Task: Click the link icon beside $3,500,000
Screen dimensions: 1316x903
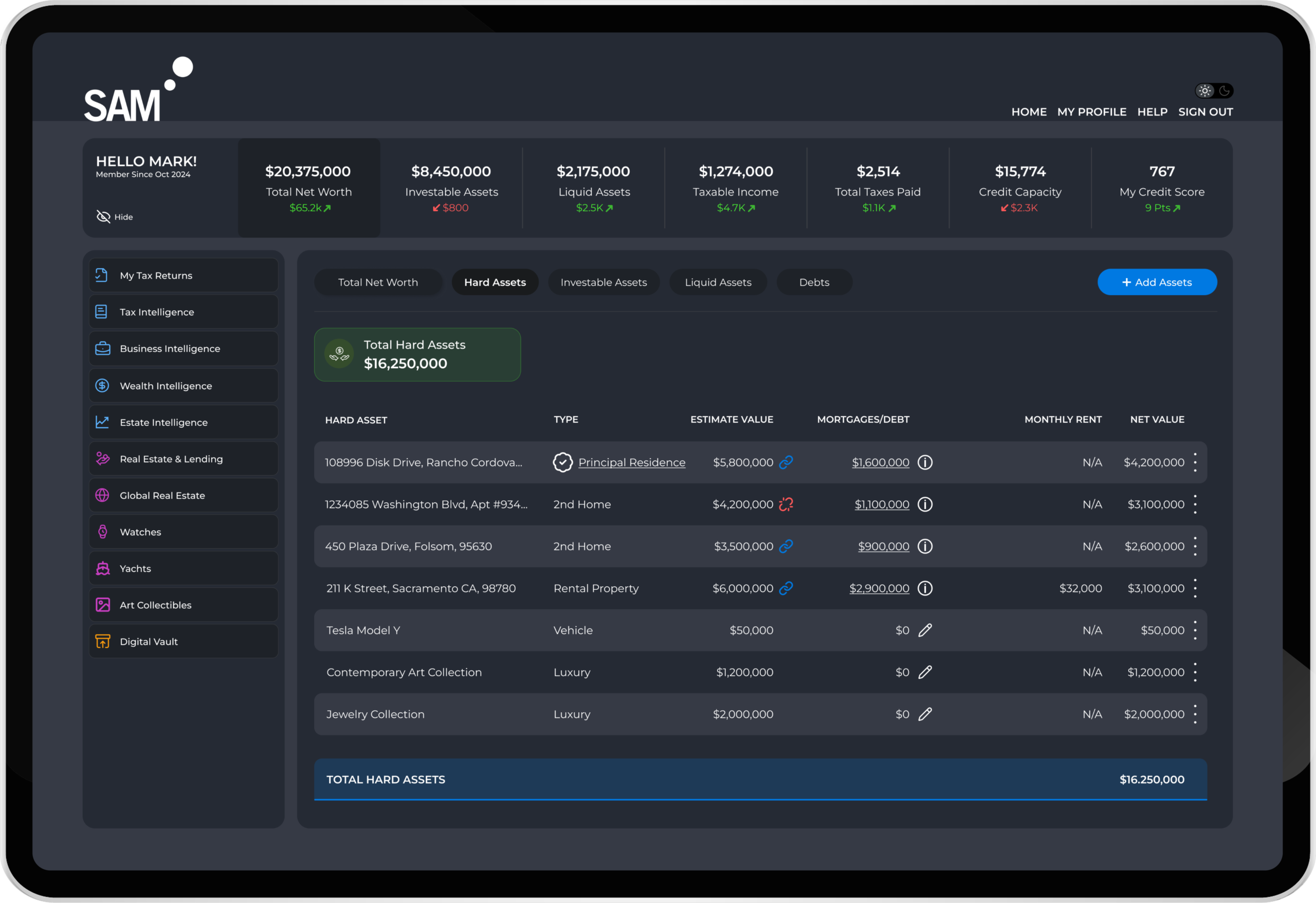Action: [786, 546]
